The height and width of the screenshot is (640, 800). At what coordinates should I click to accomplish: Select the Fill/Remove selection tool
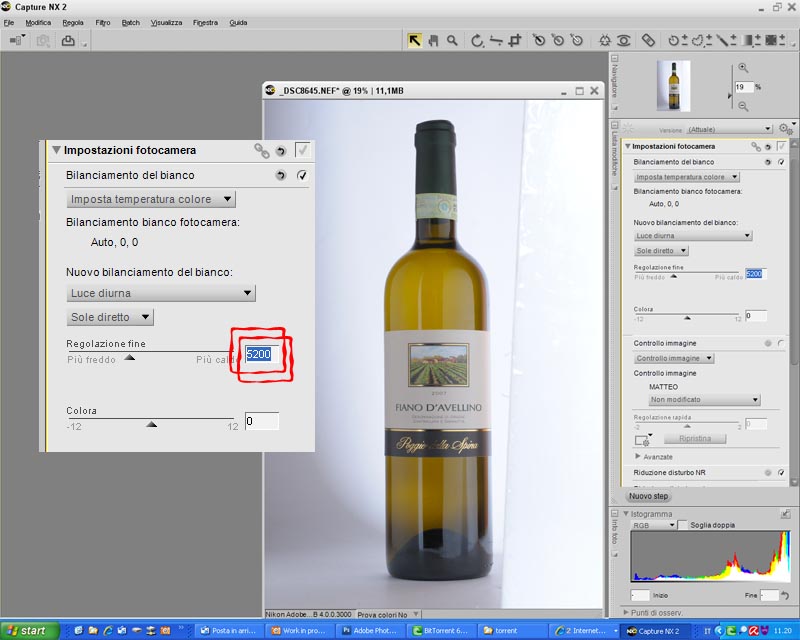774,40
